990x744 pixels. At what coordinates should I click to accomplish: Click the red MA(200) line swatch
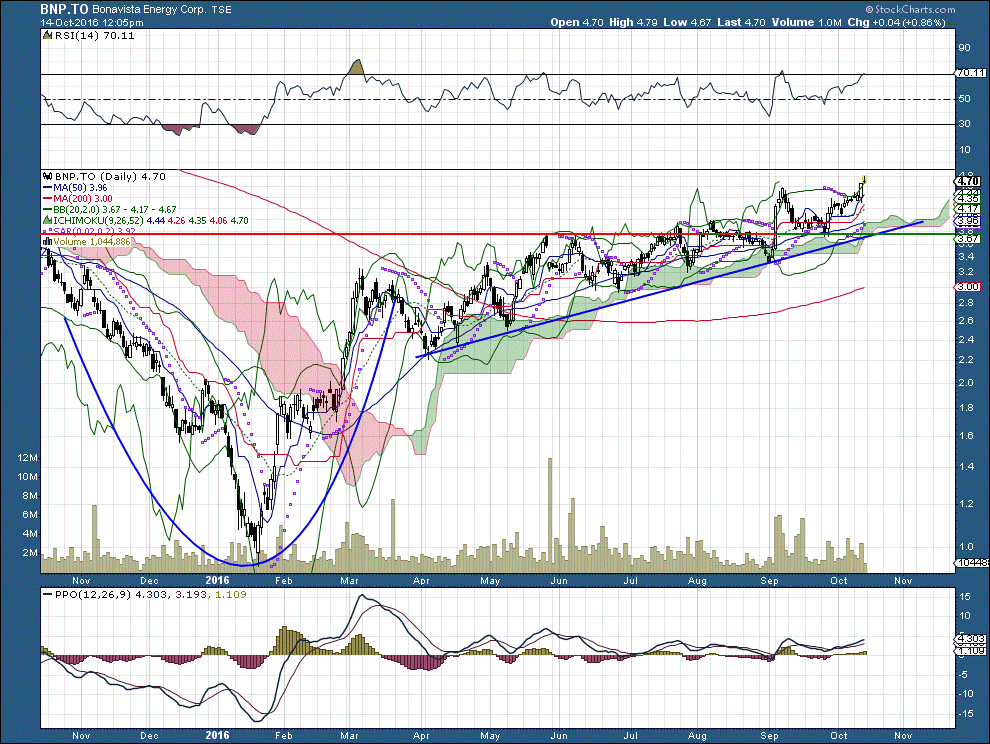pos(47,198)
